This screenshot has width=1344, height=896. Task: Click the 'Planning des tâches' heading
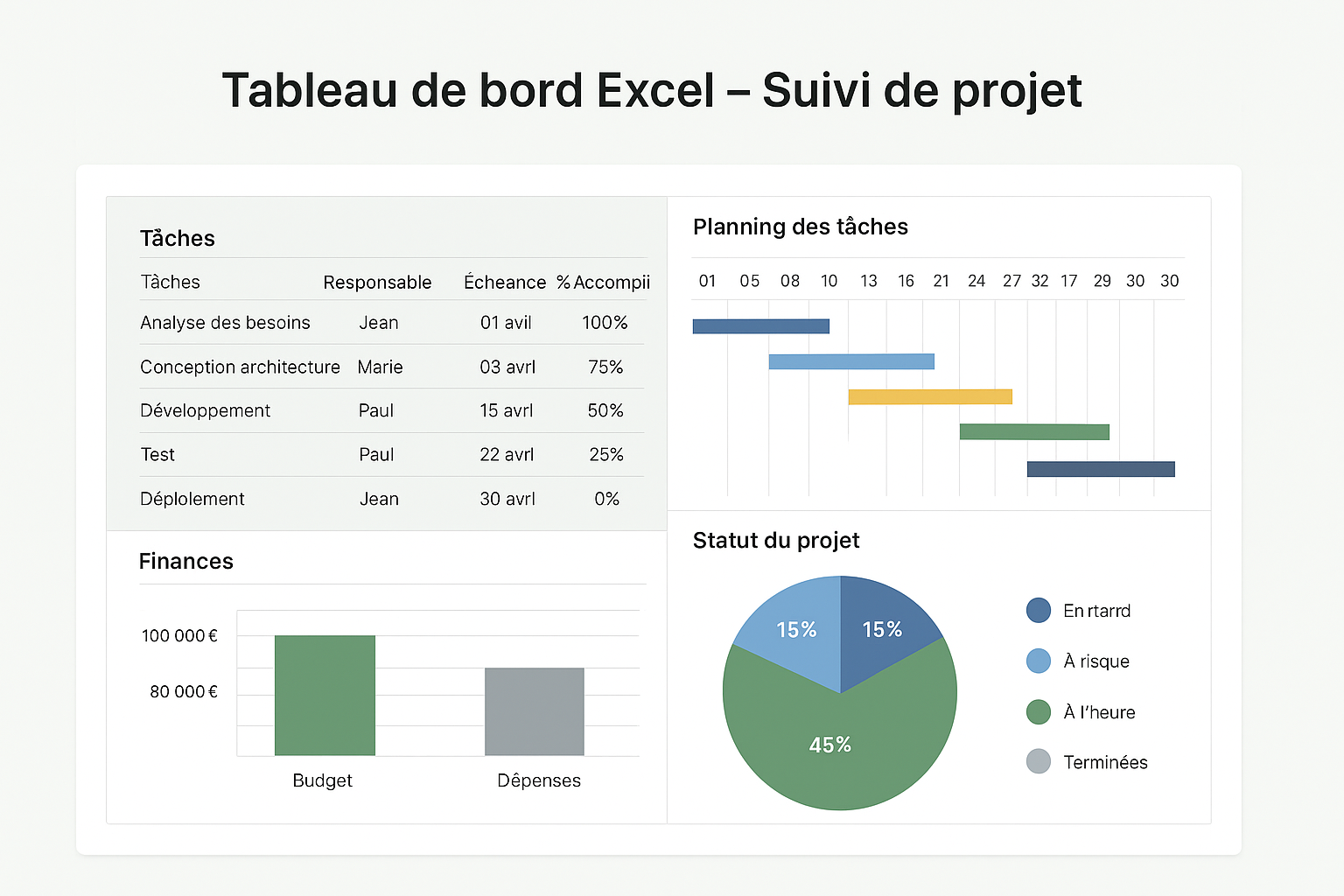point(800,227)
